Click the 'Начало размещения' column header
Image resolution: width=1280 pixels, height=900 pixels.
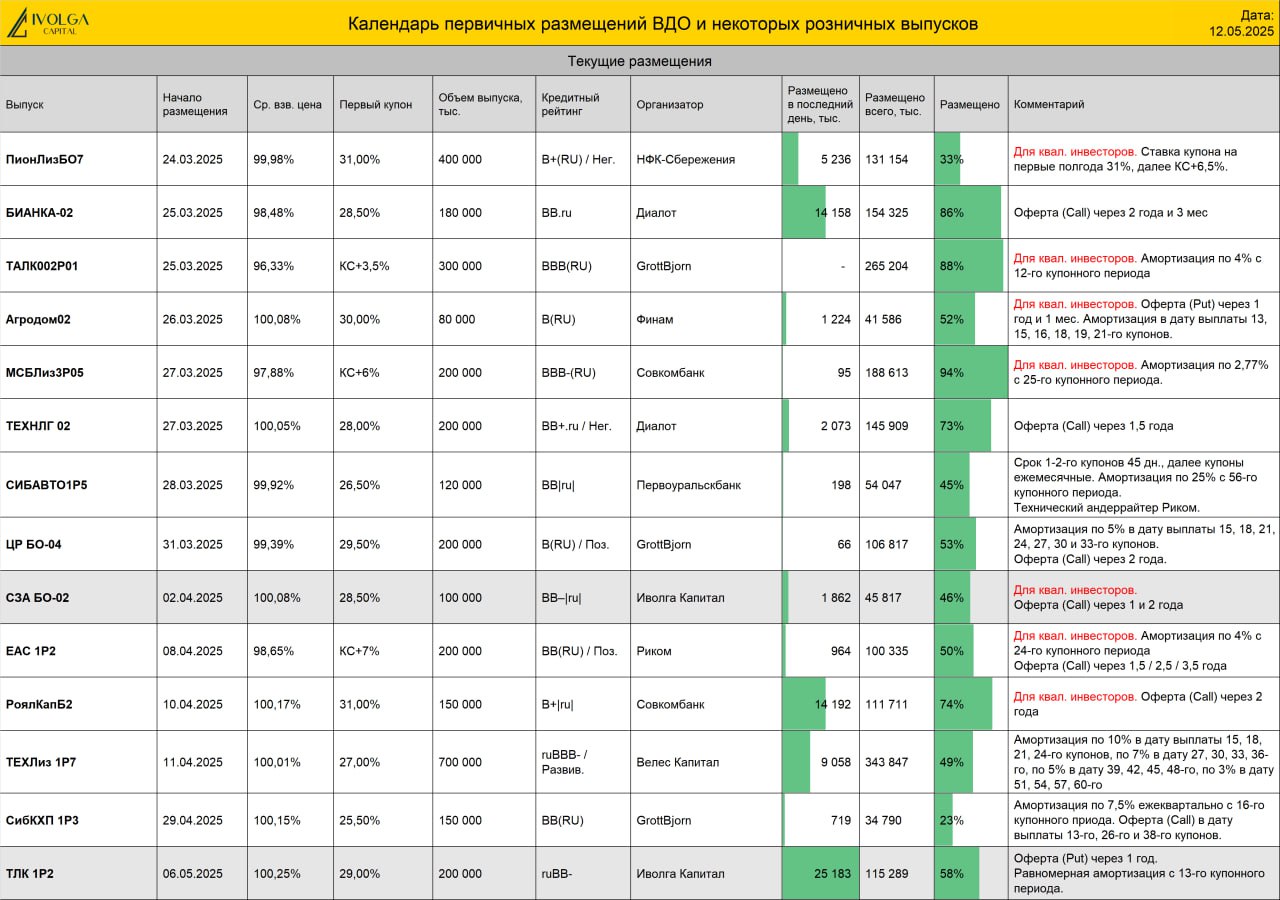pos(195,104)
